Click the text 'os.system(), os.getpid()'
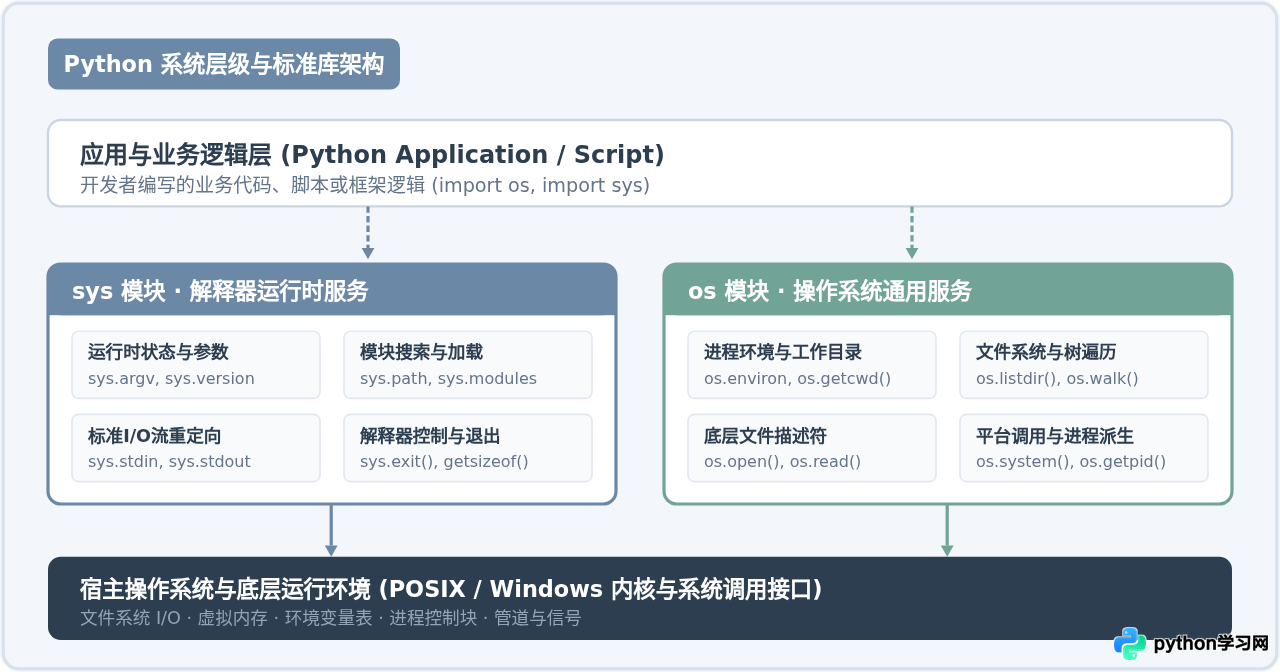The width and height of the screenshot is (1280, 672). [1071, 462]
